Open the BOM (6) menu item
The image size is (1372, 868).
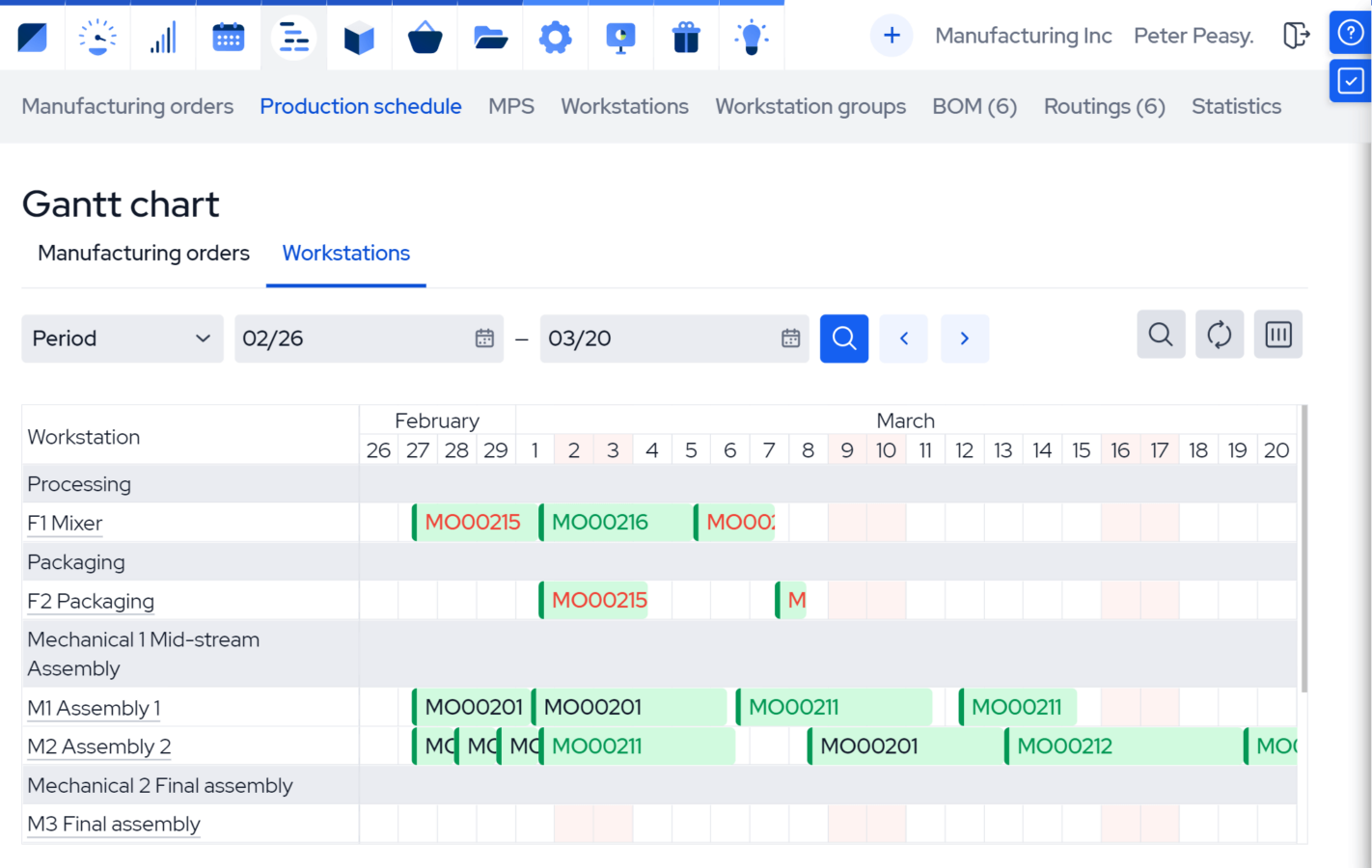point(974,106)
